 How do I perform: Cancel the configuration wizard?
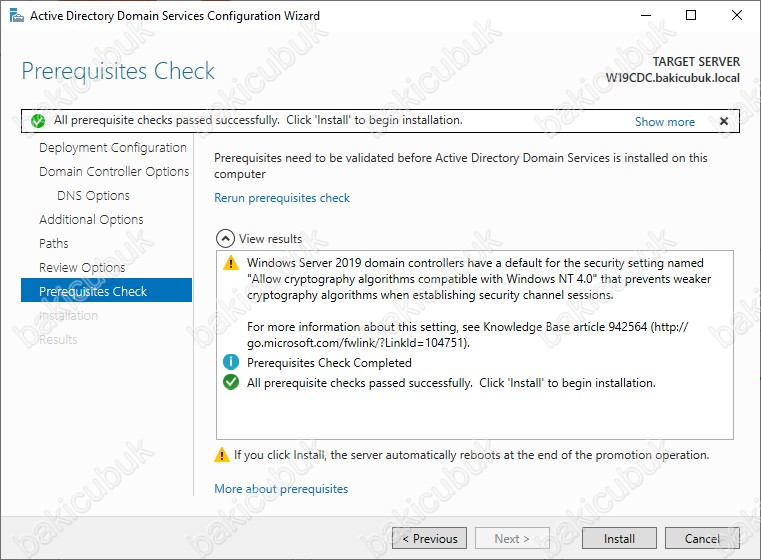(x=702, y=538)
